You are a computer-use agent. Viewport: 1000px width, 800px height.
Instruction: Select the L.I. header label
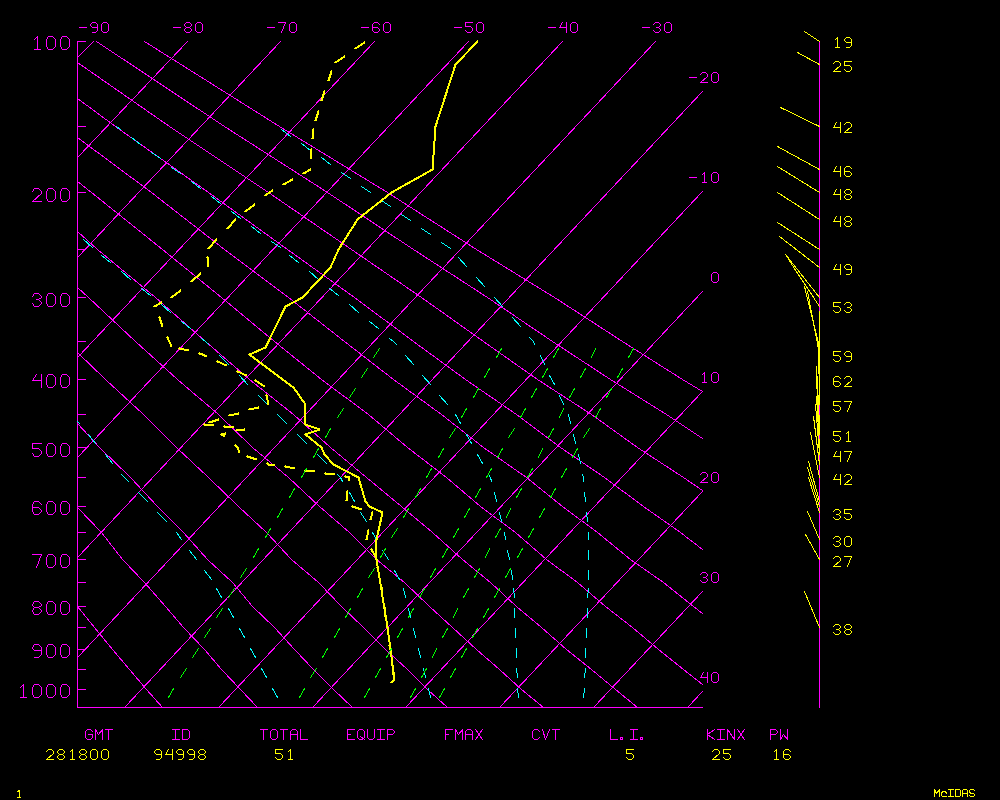pos(627,735)
